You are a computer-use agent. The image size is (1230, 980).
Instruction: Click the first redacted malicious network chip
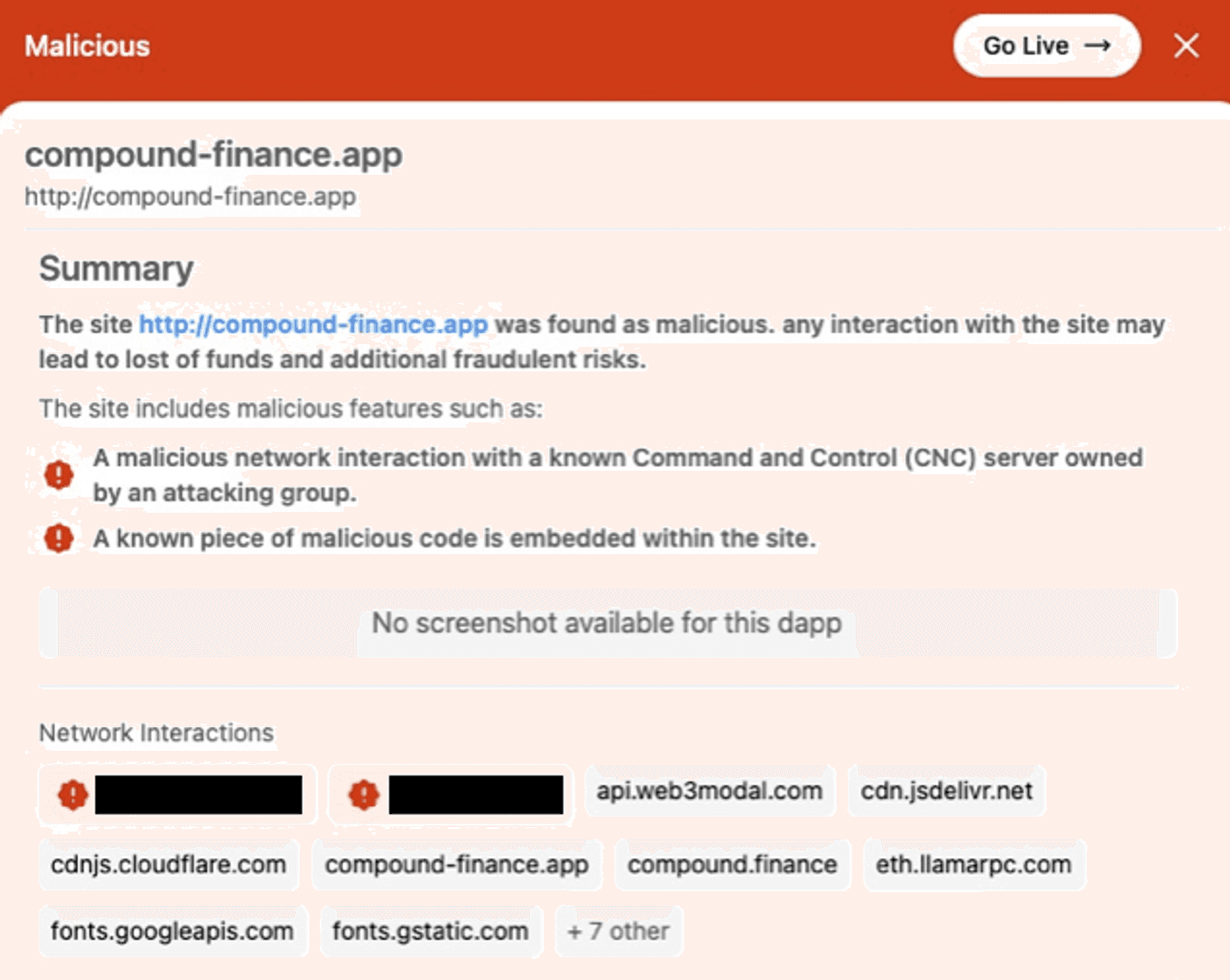177,795
